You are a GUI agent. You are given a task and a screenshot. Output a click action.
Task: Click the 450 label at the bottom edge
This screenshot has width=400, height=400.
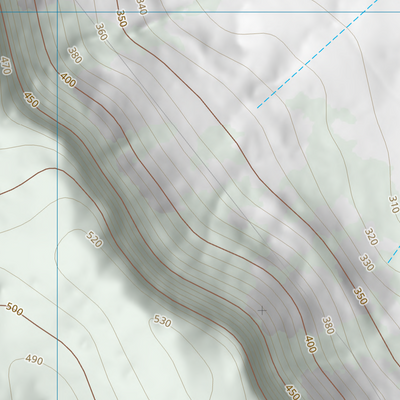[x=292, y=393]
